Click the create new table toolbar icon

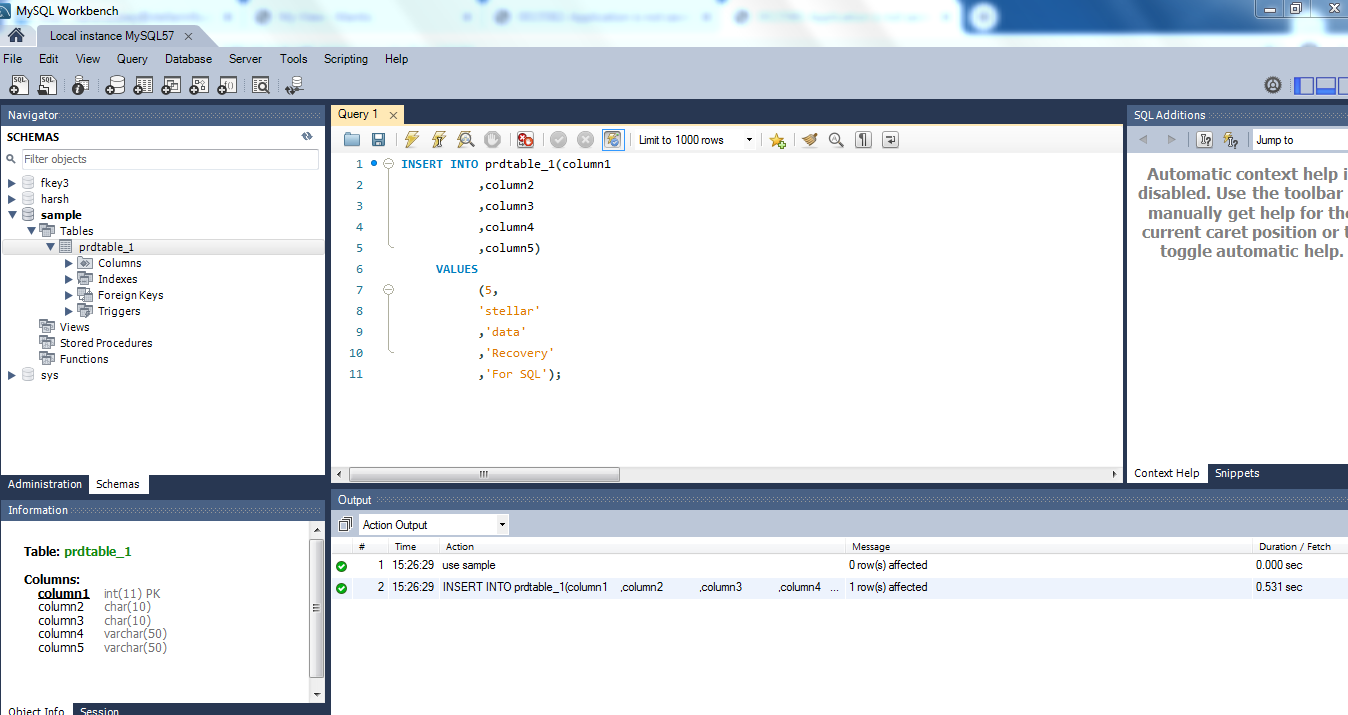(x=143, y=86)
